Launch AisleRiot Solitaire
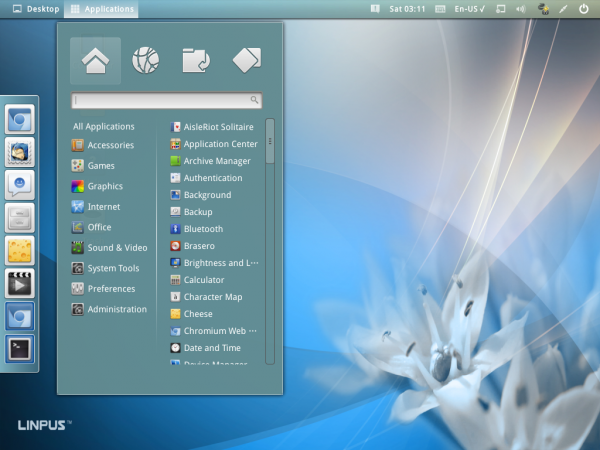Image resolution: width=600 pixels, height=450 pixels. [x=212, y=127]
